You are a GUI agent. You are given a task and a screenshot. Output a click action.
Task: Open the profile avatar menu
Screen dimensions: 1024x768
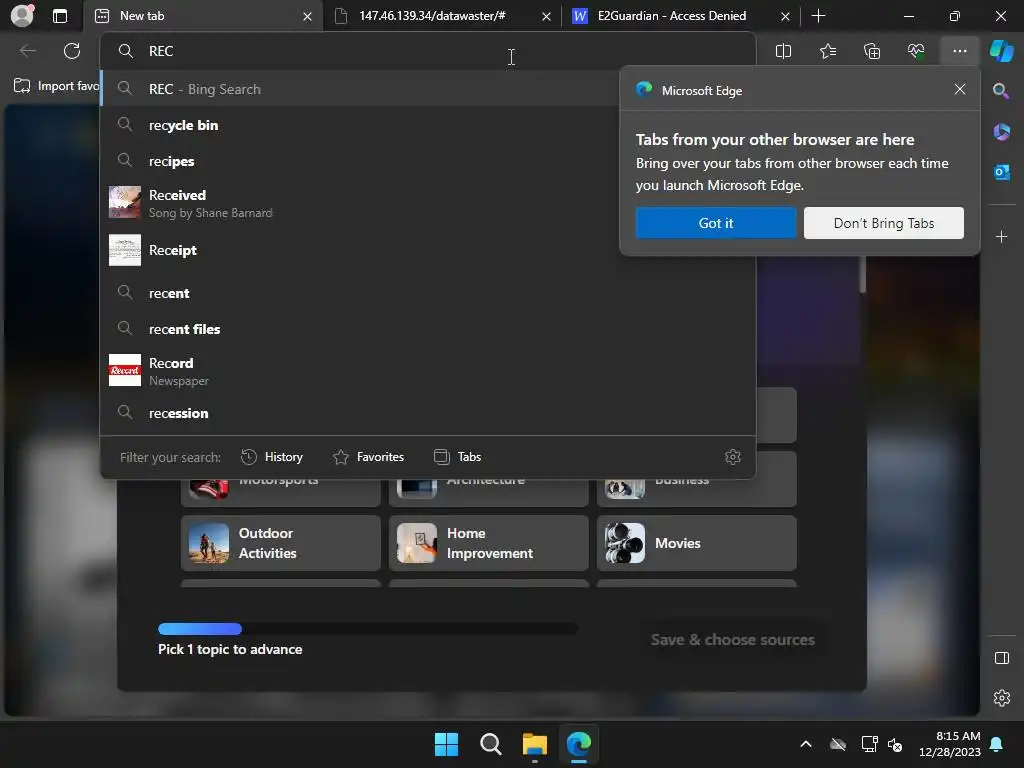[x=22, y=15]
